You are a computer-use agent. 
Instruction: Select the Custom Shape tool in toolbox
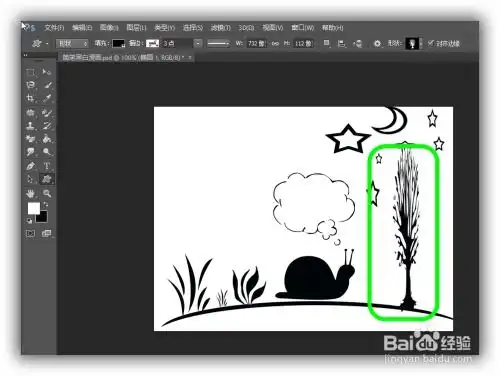point(47,179)
